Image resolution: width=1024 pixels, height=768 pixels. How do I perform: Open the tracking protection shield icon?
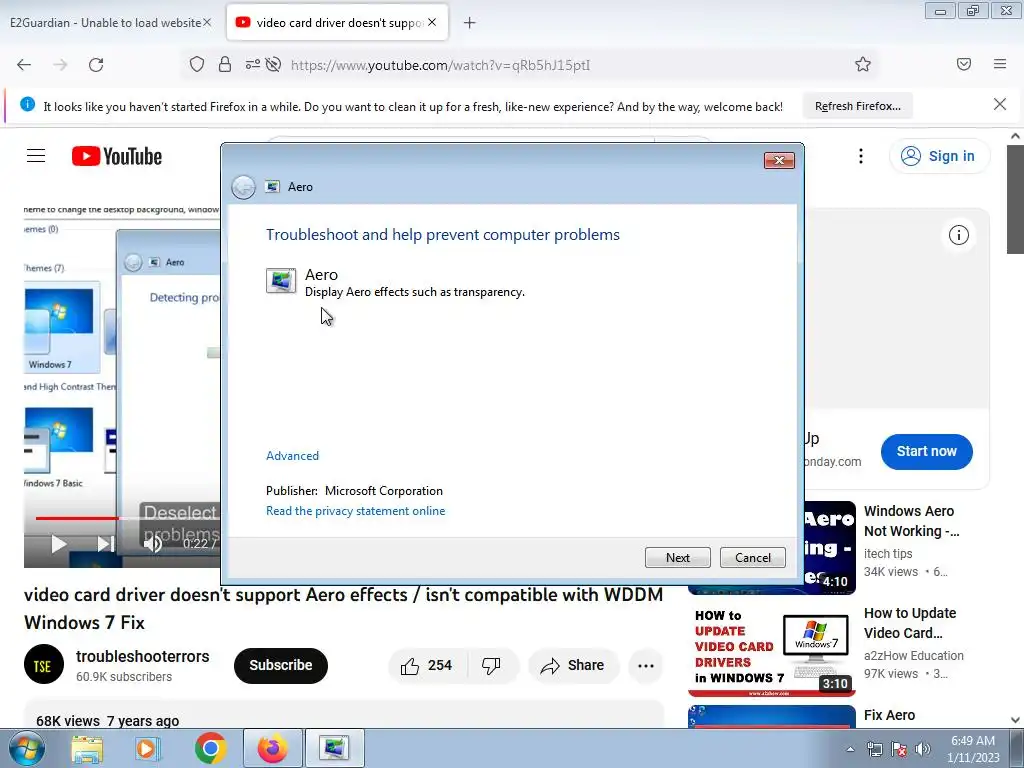(197, 64)
